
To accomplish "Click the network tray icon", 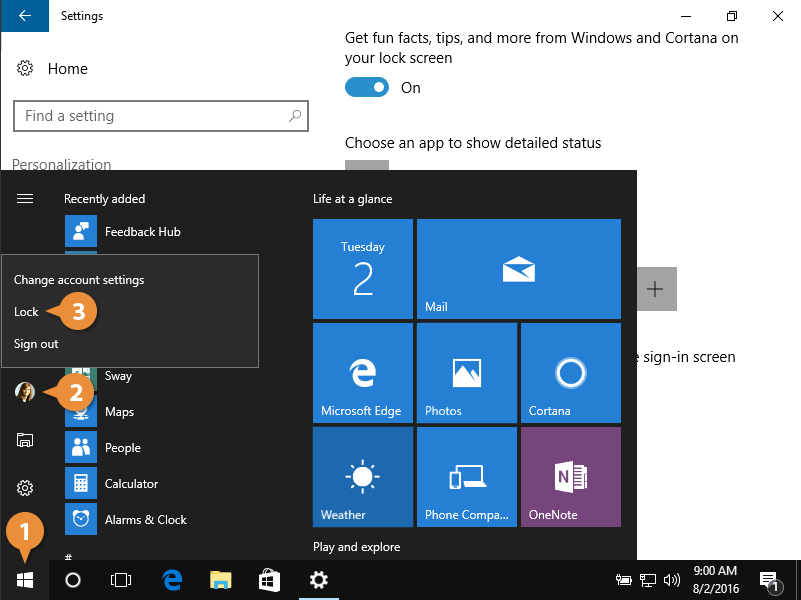I will (x=648, y=580).
